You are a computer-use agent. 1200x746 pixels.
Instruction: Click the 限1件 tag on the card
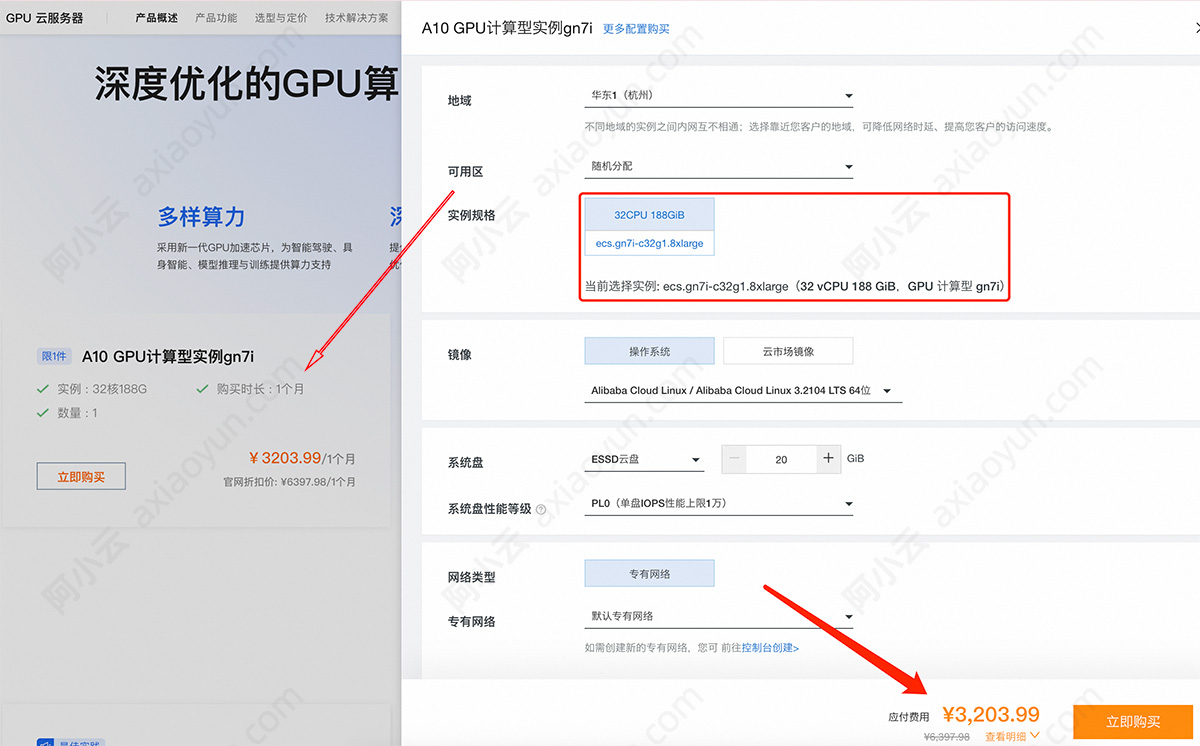click(x=55, y=357)
